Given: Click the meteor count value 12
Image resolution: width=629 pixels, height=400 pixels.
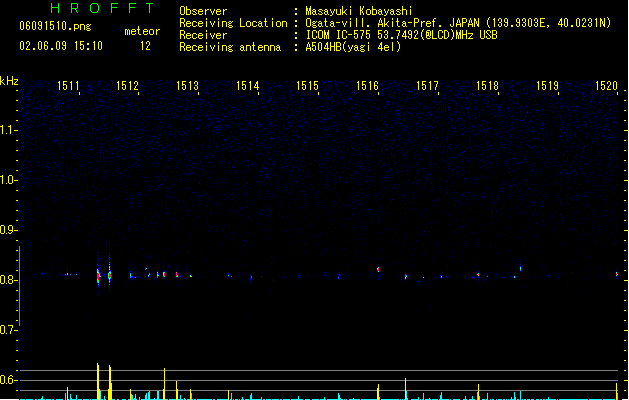Looking at the screenshot, I should pyautogui.click(x=145, y=46).
